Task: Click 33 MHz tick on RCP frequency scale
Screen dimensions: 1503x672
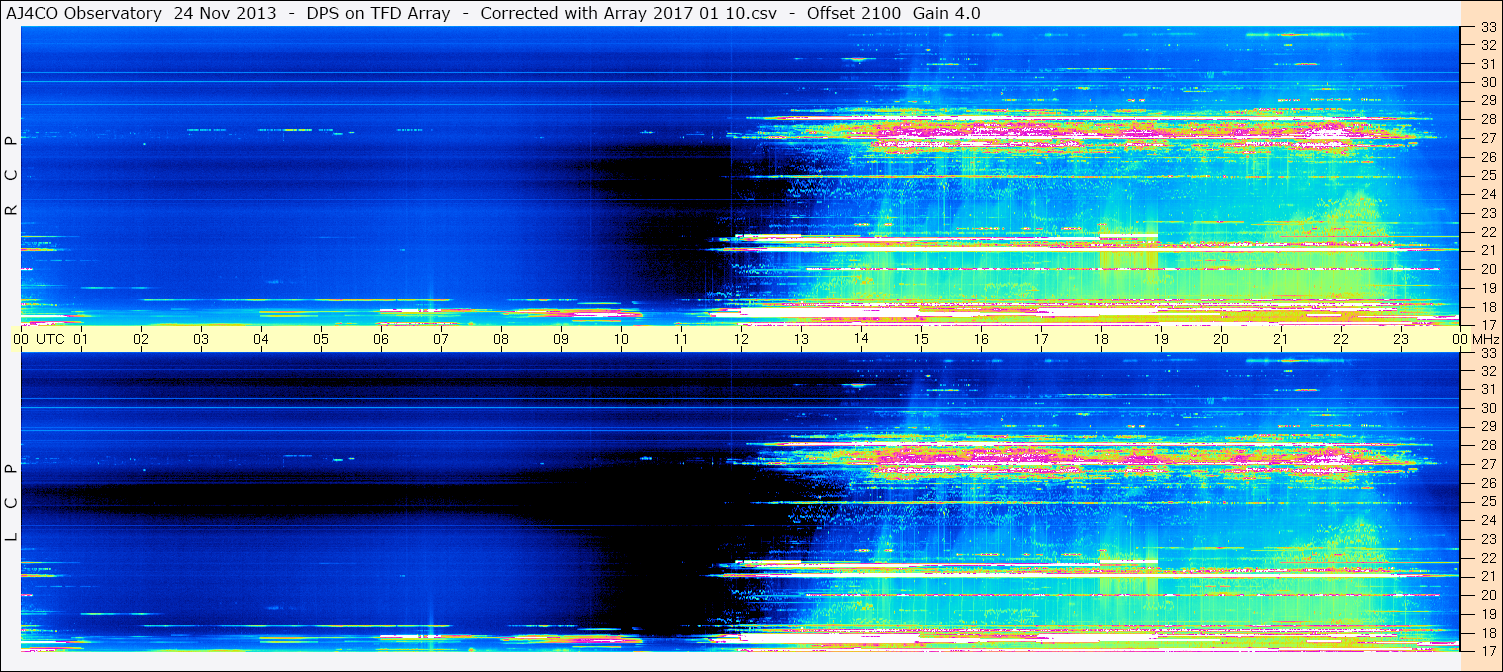Action: 1487,27
